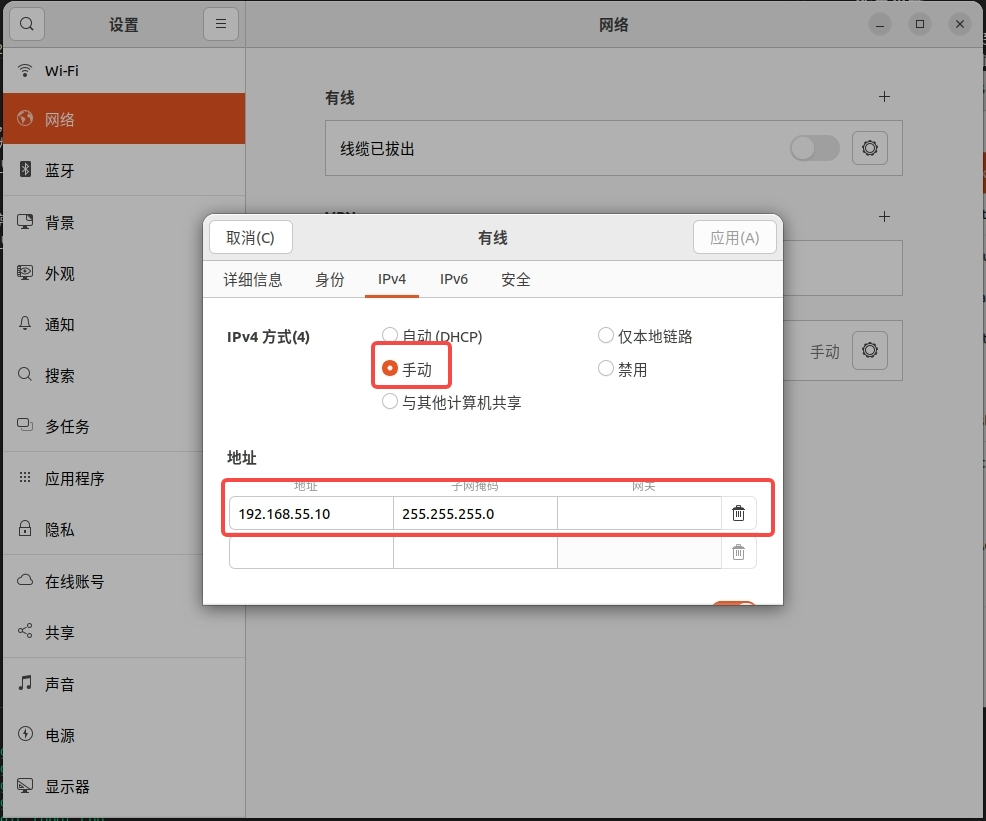The height and width of the screenshot is (821, 986).
Task: Switch to the 详细信息 tab
Action: (x=253, y=280)
